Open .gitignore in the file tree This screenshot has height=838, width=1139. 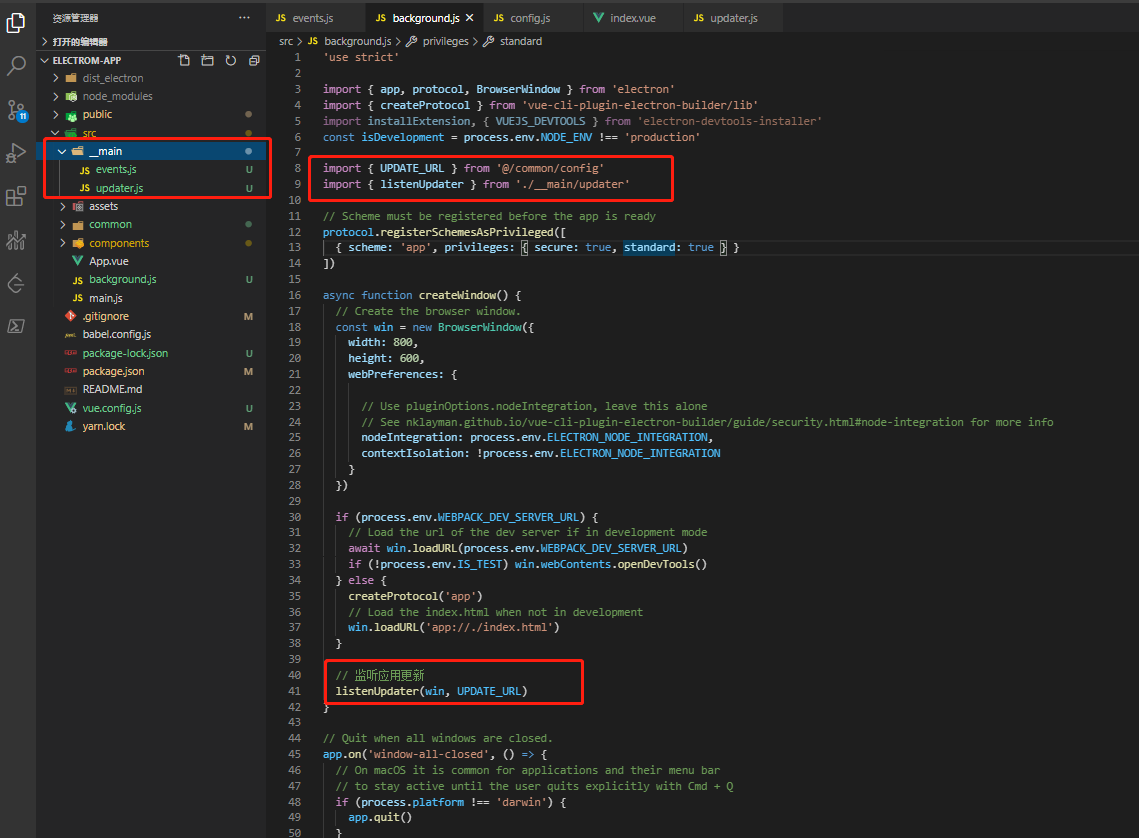pyautogui.click(x=105, y=317)
